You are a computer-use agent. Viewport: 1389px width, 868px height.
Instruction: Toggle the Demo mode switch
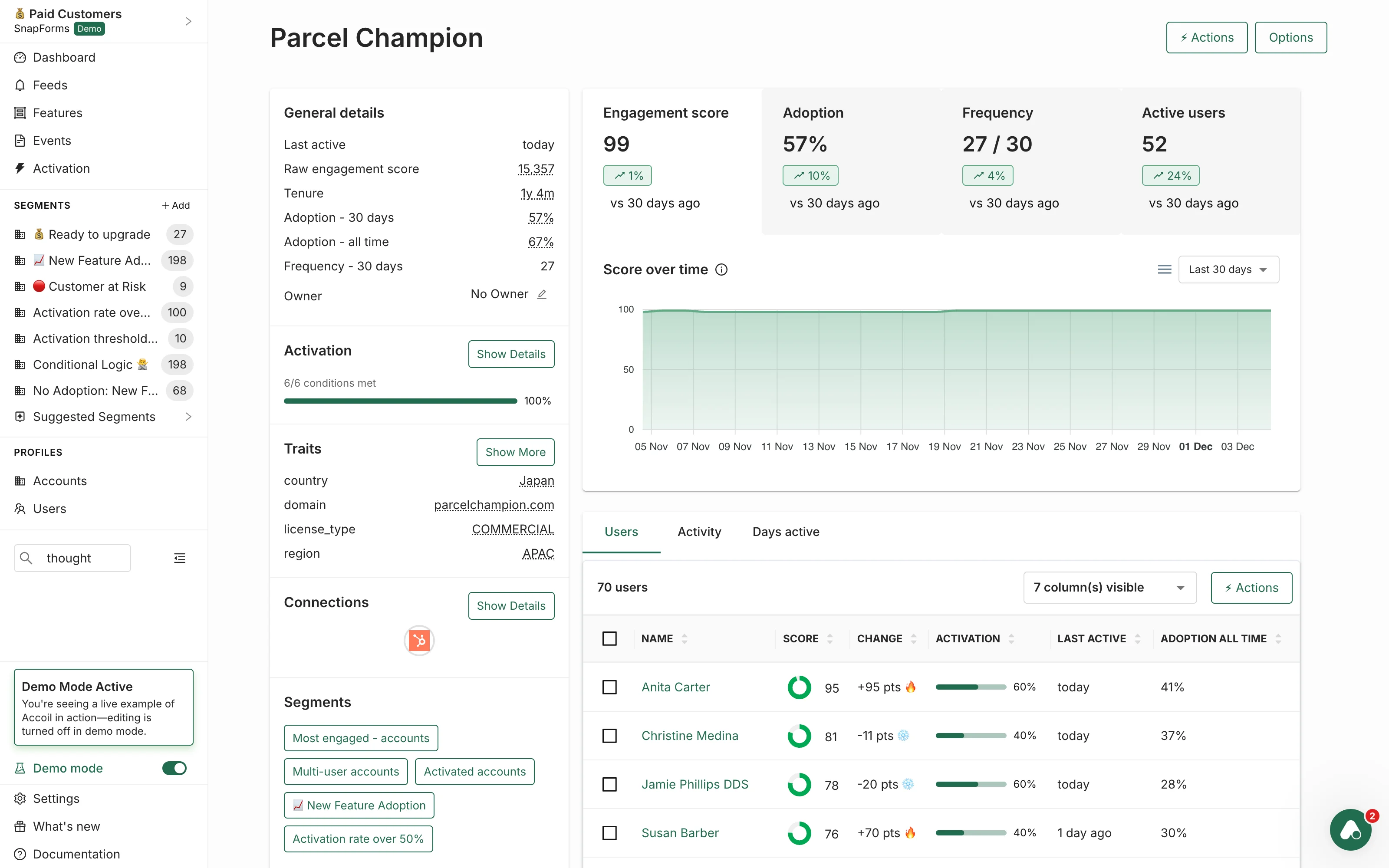coord(174,768)
